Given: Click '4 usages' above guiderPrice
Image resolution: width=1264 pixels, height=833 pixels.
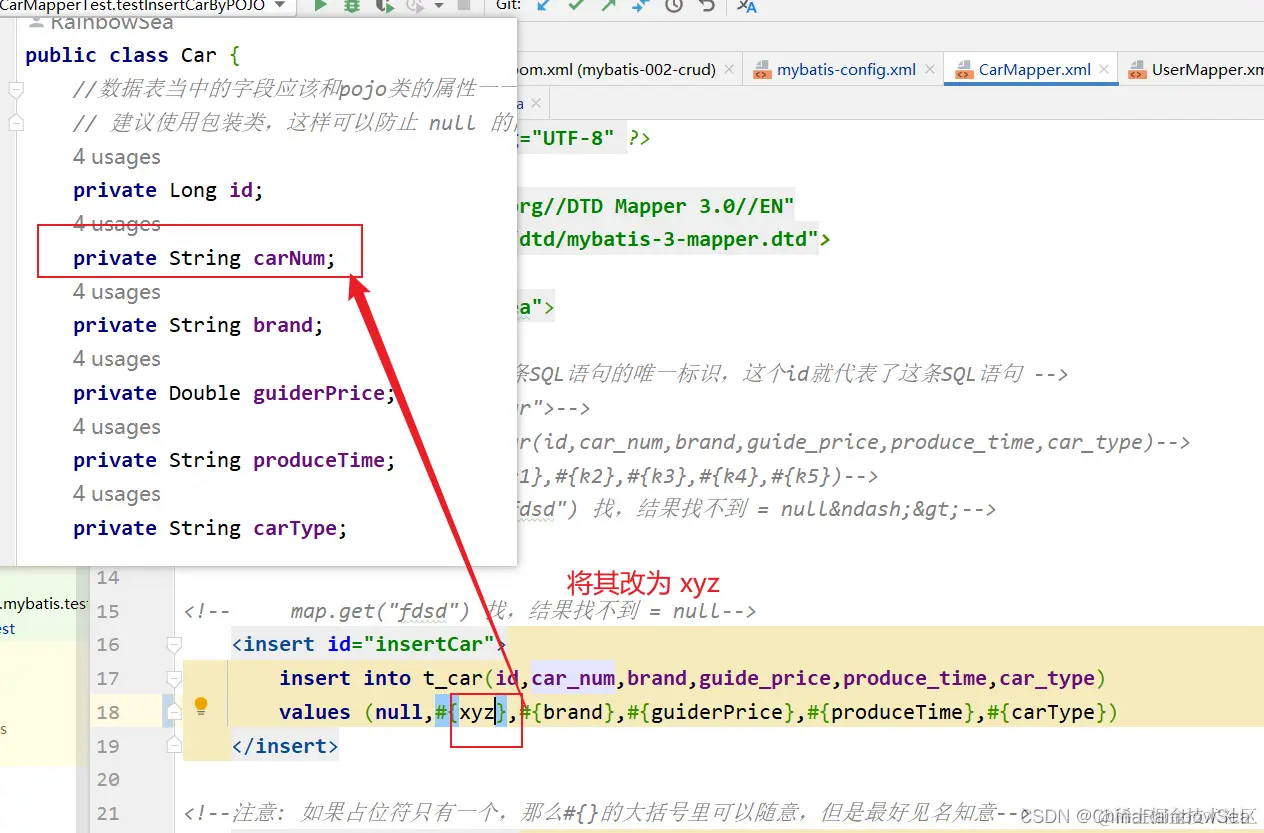Looking at the screenshot, I should coord(117,359).
